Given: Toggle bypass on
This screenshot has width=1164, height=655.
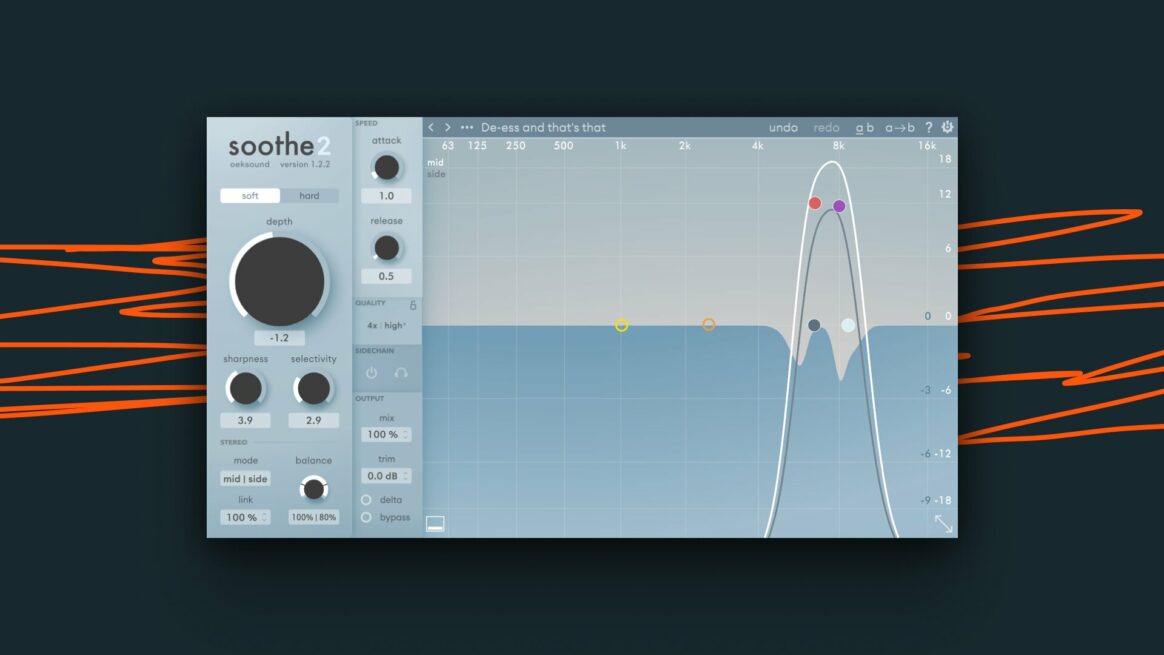Looking at the screenshot, I should 367,517.
